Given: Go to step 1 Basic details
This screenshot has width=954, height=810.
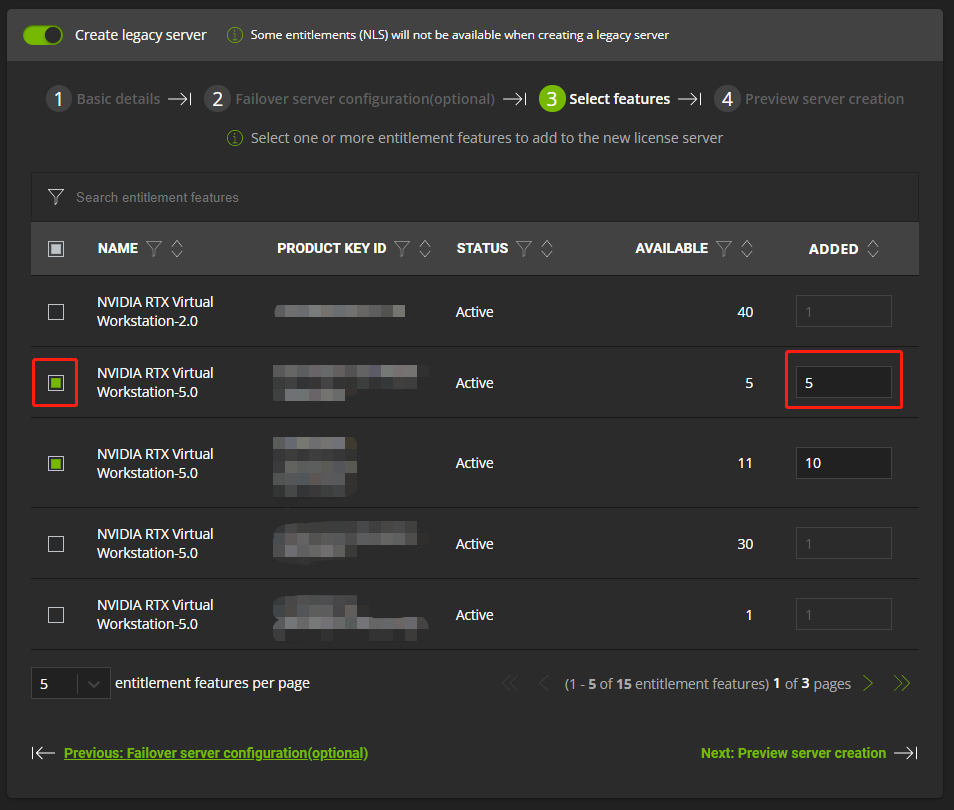Looking at the screenshot, I should pos(103,99).
